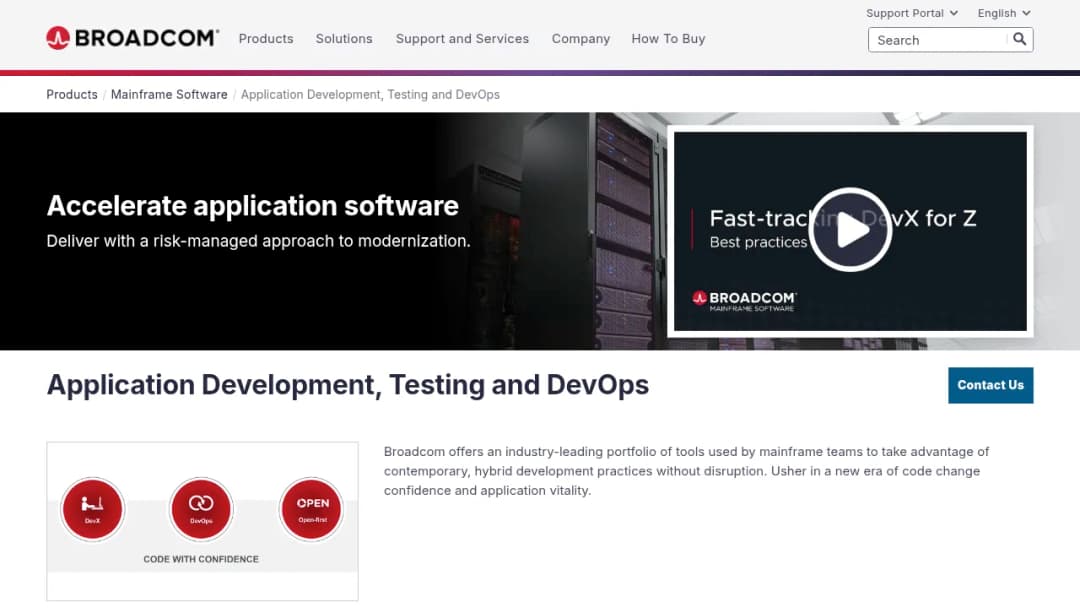Click the Broadcom logo in header

tap(132, 38)
